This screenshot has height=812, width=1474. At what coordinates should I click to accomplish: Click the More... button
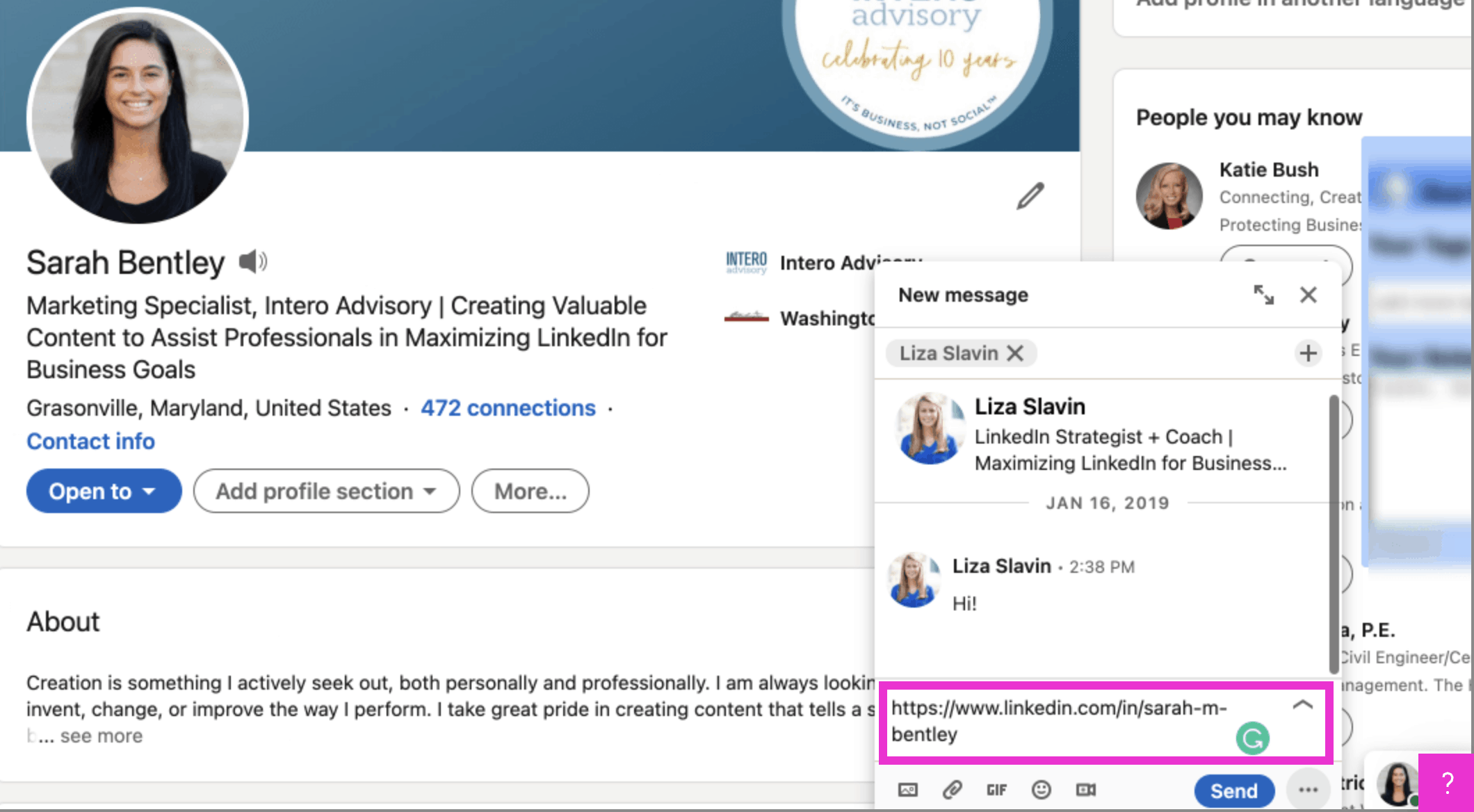[530, 491]
